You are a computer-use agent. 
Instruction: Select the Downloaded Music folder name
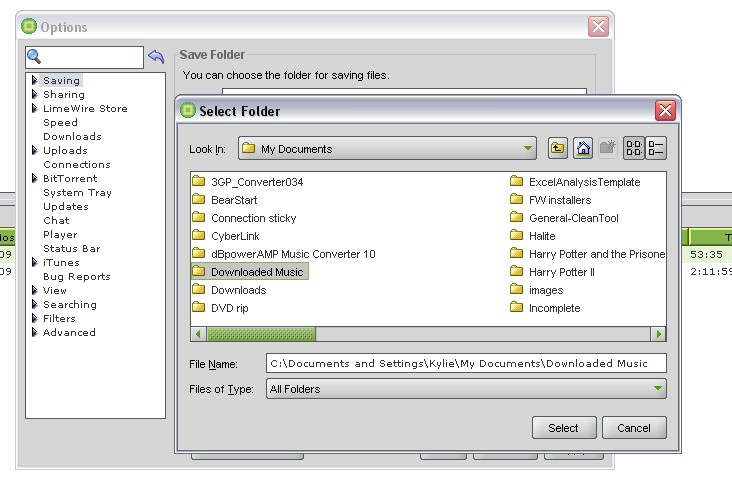point(257,272)
